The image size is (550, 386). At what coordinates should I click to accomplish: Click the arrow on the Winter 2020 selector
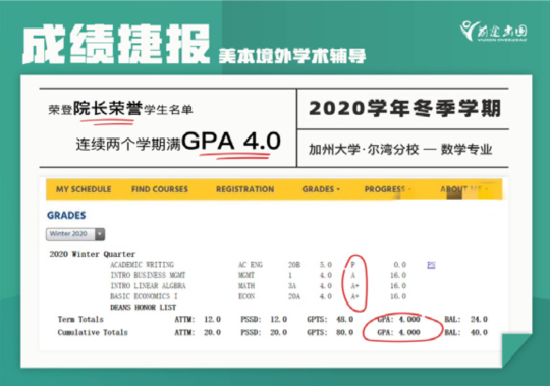pos(100,234)
